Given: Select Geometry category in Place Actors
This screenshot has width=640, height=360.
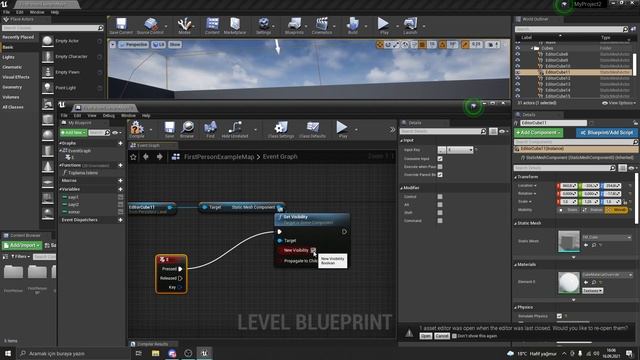Looking at the screenshot, I should (12, 87).
